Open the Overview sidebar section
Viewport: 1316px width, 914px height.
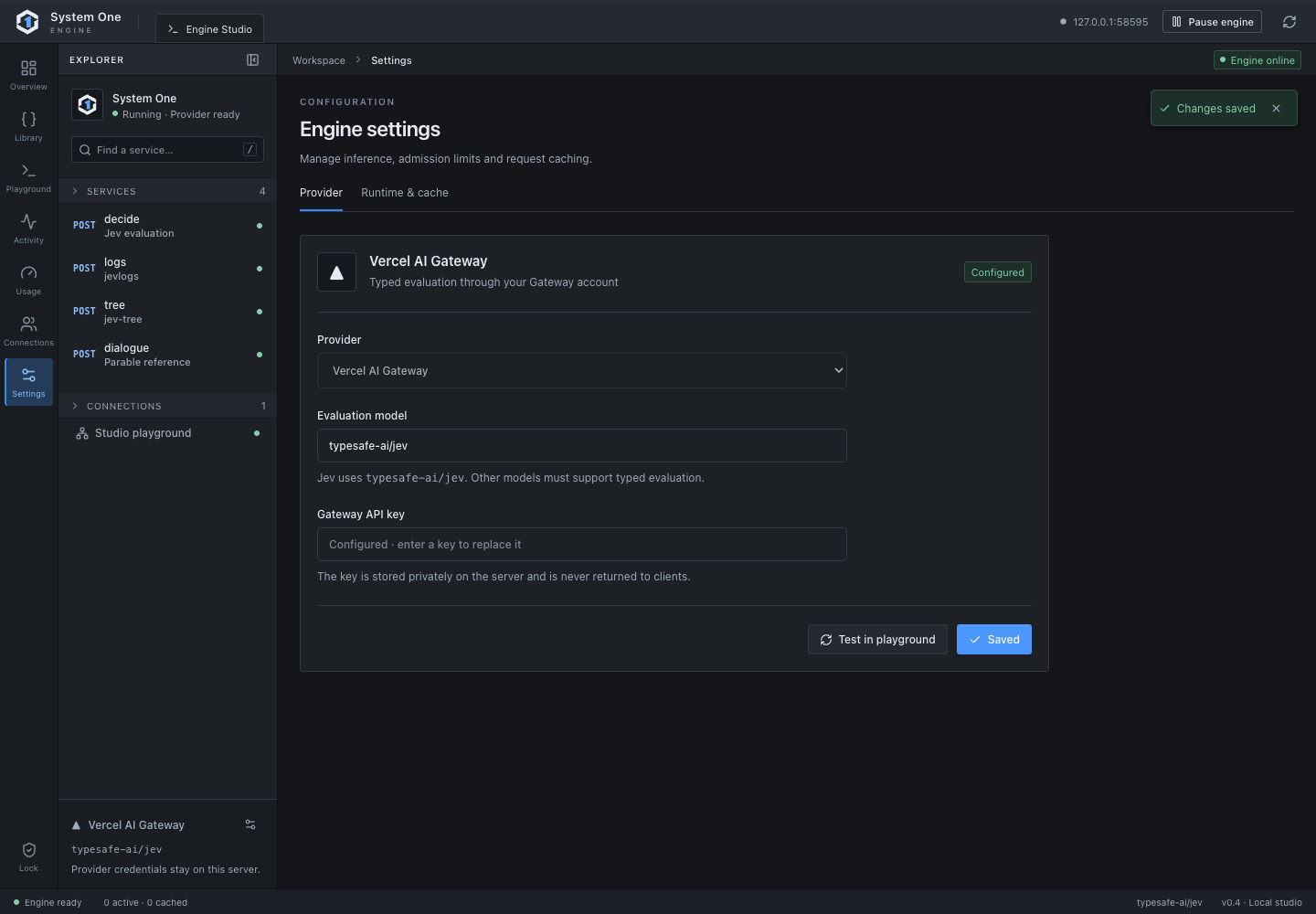pos(28,75)
